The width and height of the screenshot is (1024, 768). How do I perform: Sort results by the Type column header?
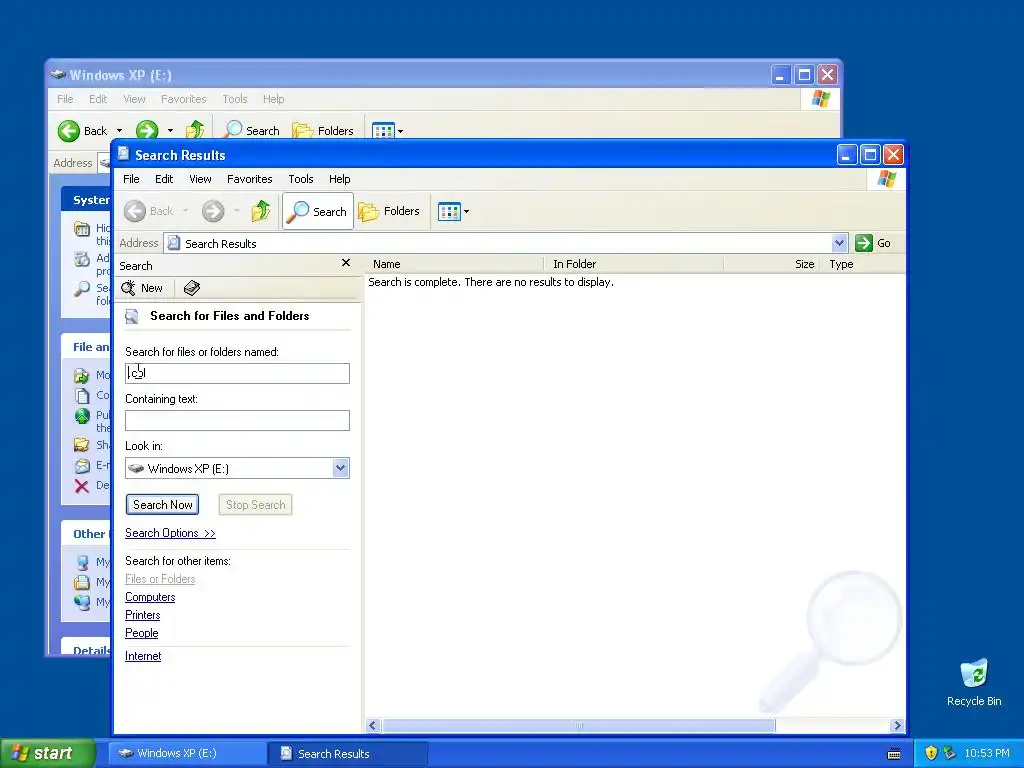point(863,264)
